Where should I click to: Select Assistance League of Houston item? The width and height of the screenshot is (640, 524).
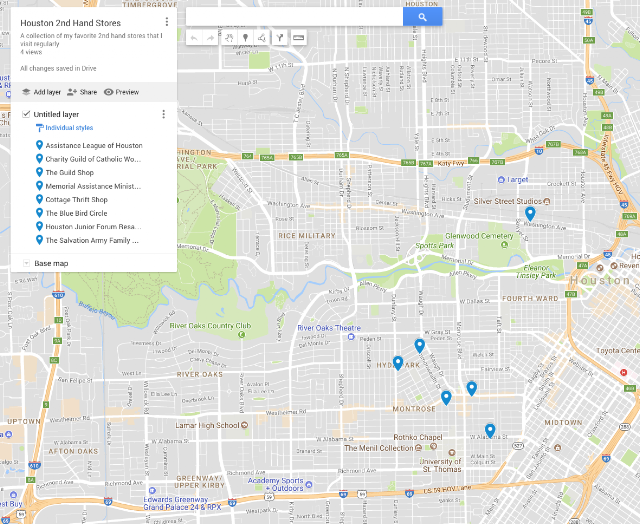click(94, 145)
